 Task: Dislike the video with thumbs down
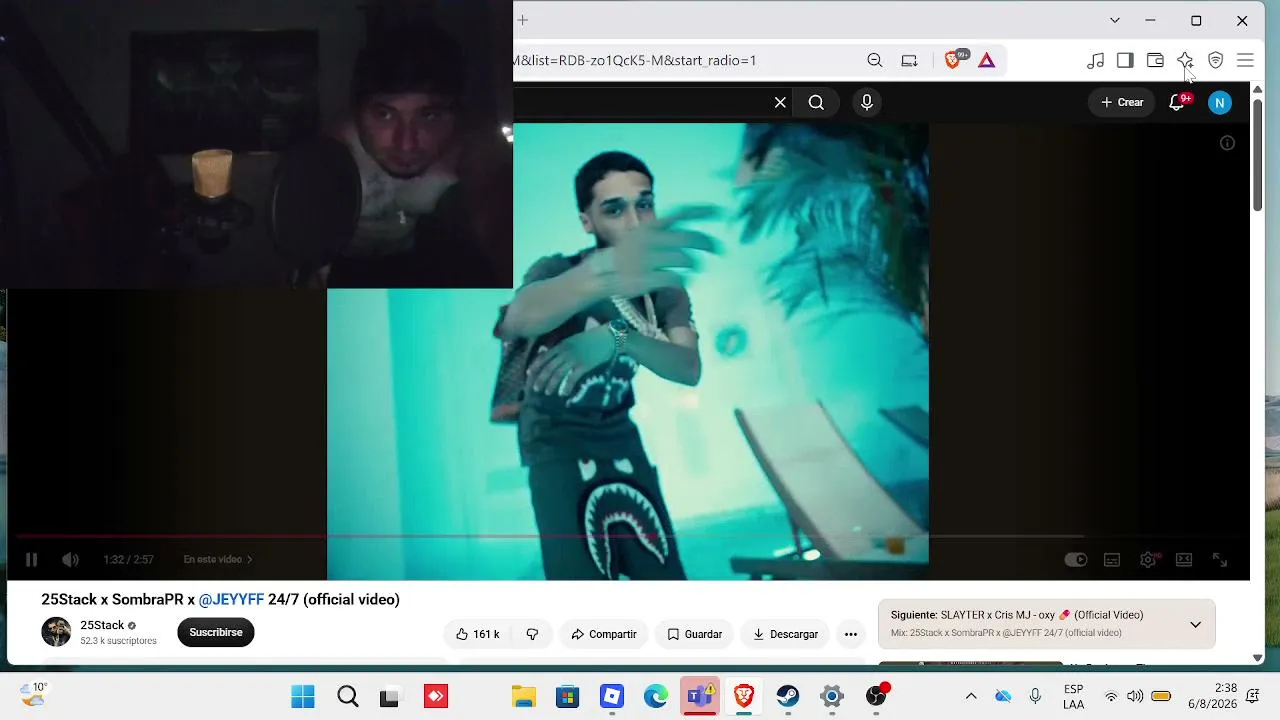point(532,634)
